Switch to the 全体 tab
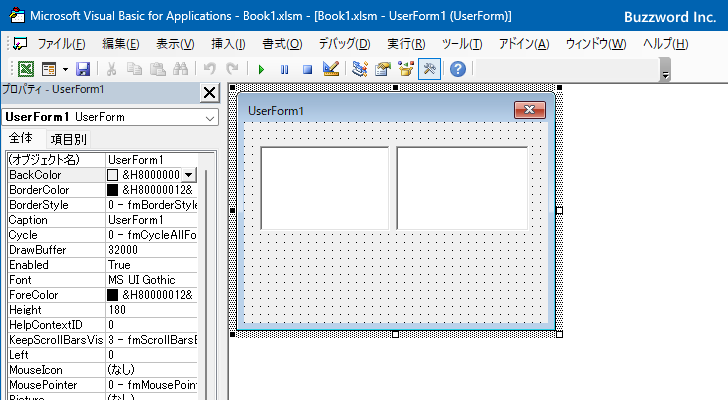The width and height of the screenshot is (728, 400). [21, 138]
